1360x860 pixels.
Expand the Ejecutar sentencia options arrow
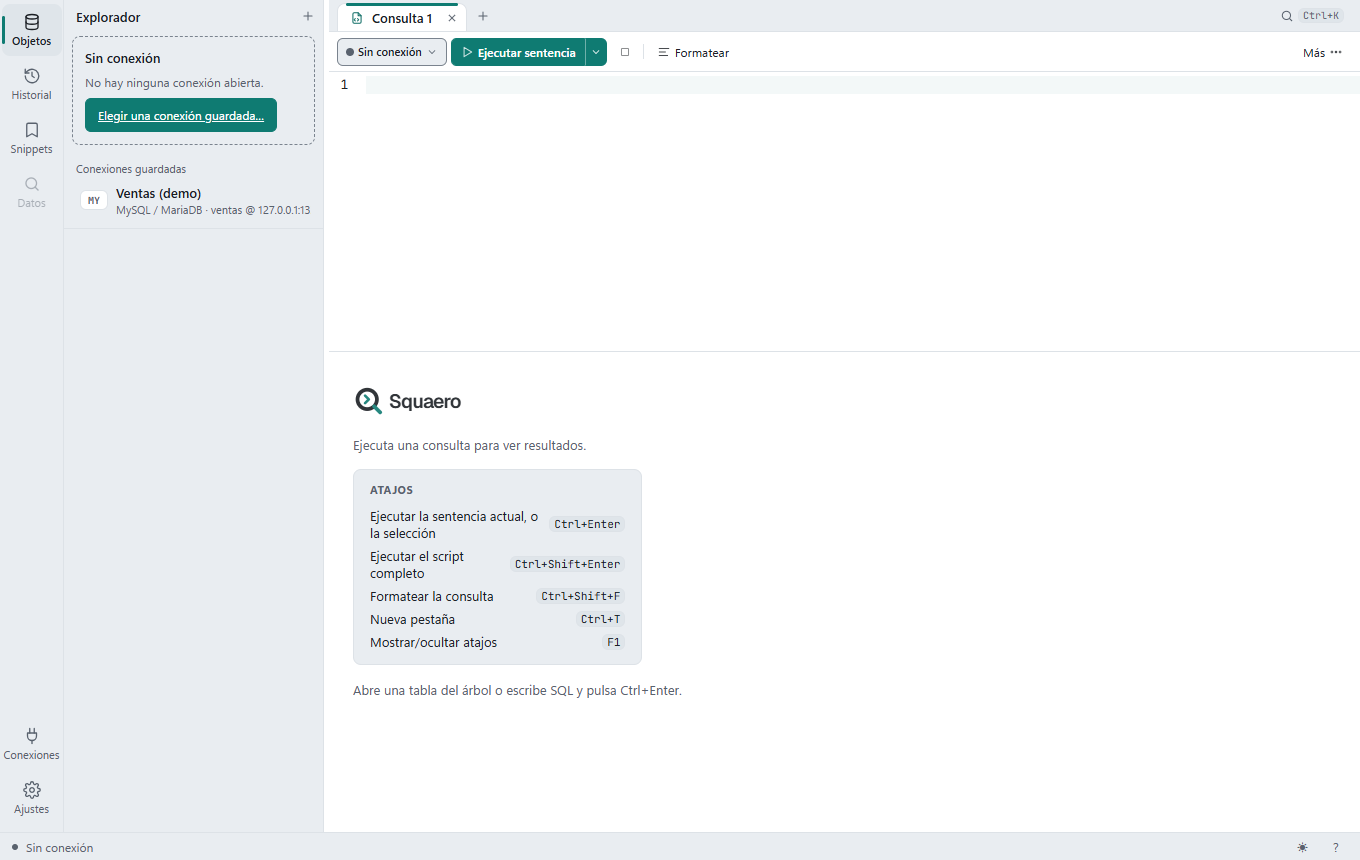[x=596, y=52]
